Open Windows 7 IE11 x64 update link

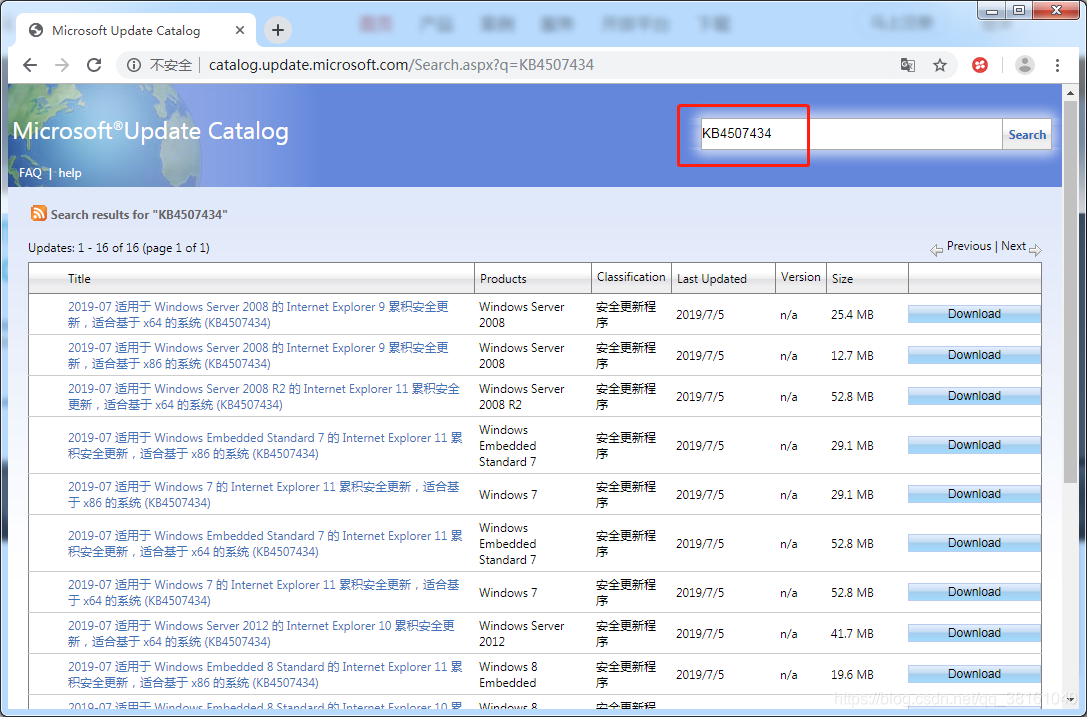tap(263, 593)
